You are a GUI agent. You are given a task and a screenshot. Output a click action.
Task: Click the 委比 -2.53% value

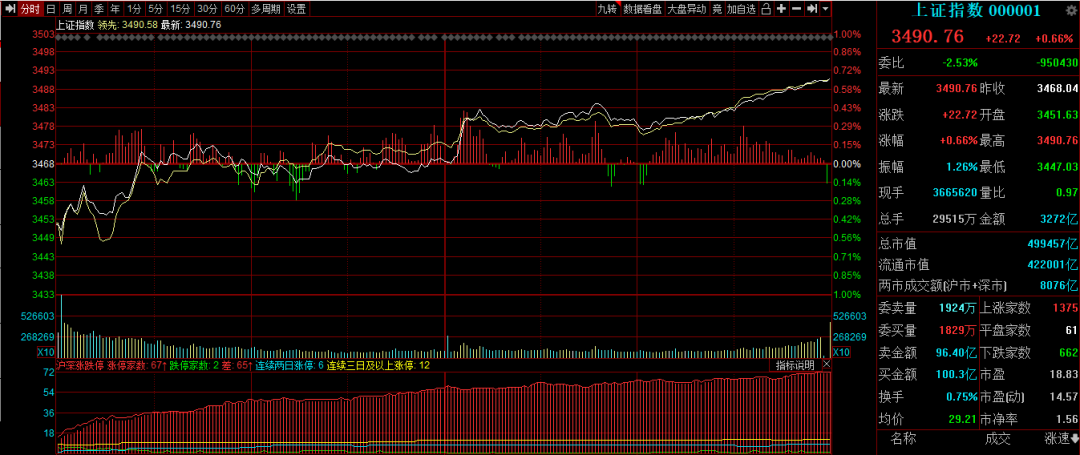click(x=960, y=62)
